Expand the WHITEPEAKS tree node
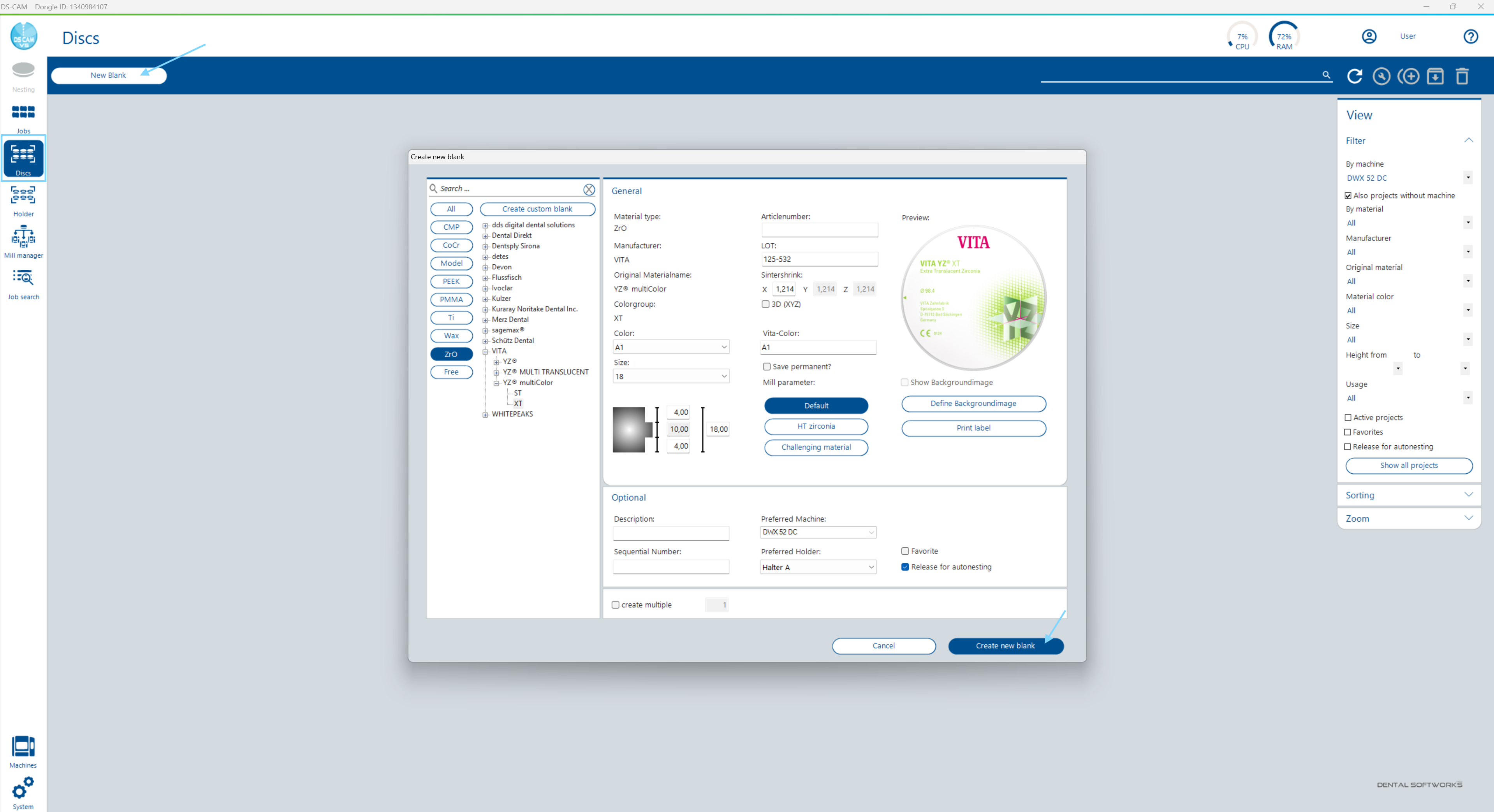The image size is (1494, 812). (x=486, y=414)
